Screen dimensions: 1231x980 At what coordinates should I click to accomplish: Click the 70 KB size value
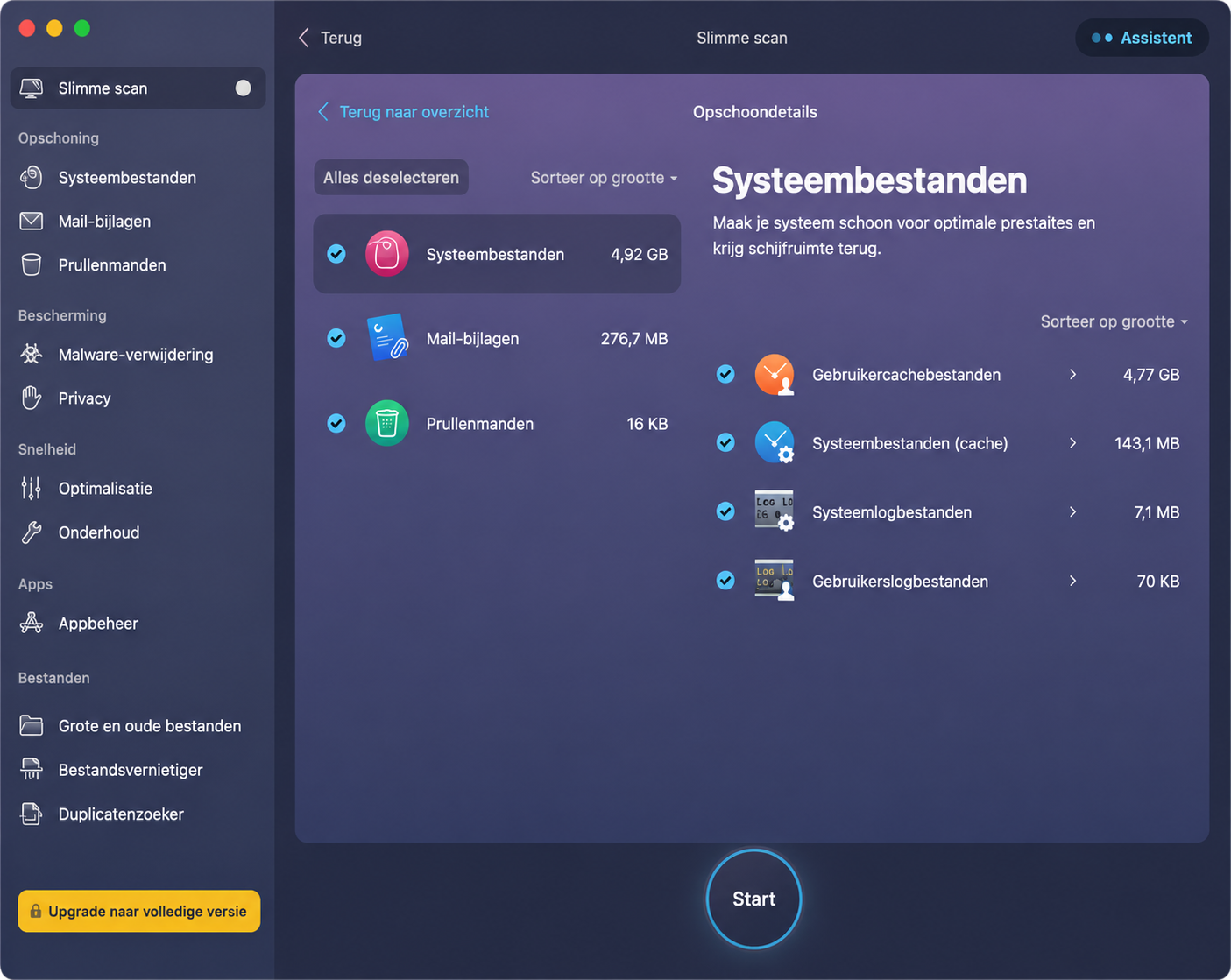tap(1158, 581)
